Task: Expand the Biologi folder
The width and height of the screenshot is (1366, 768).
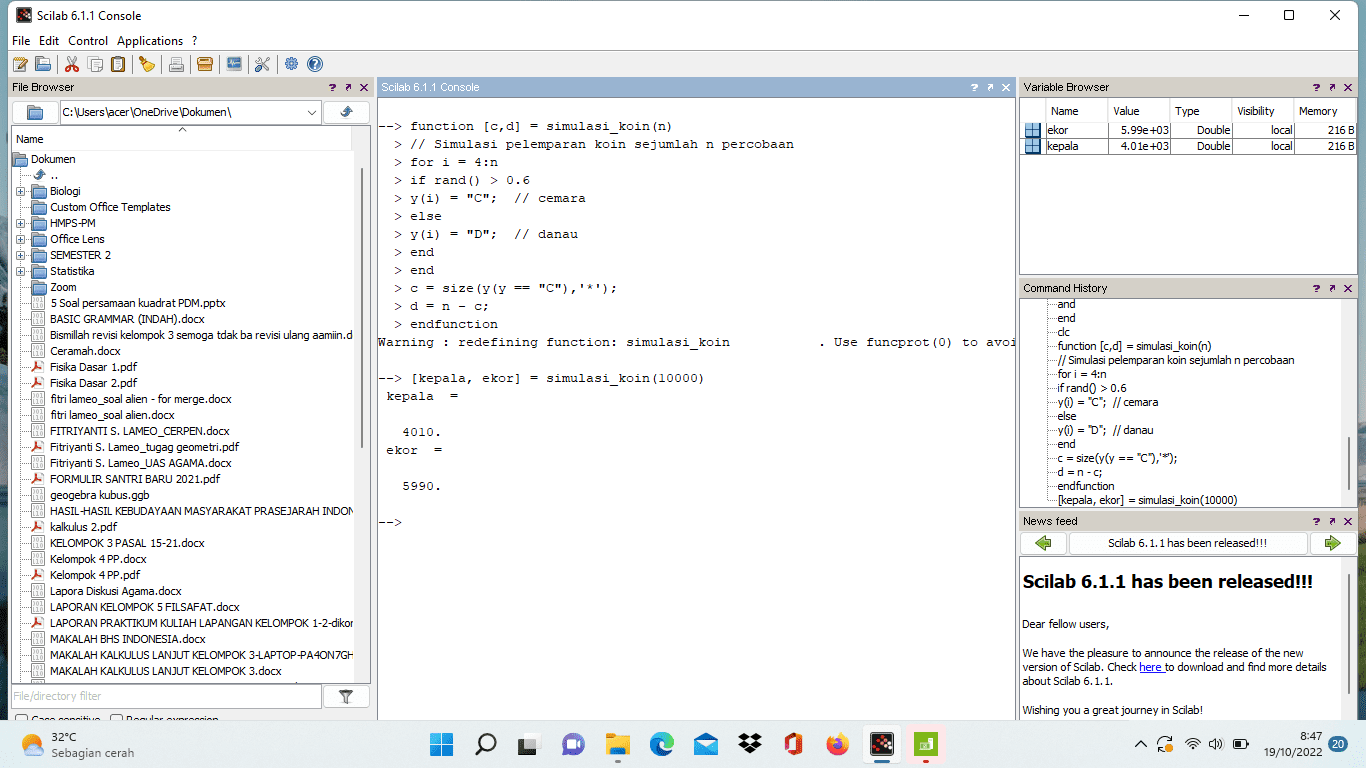Action: click(21, 191)
